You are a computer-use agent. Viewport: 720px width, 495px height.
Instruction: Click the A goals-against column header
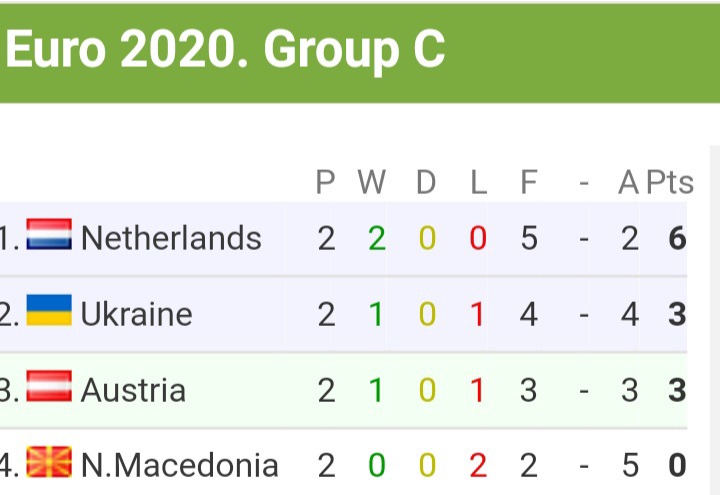click(x=629, y=183)
